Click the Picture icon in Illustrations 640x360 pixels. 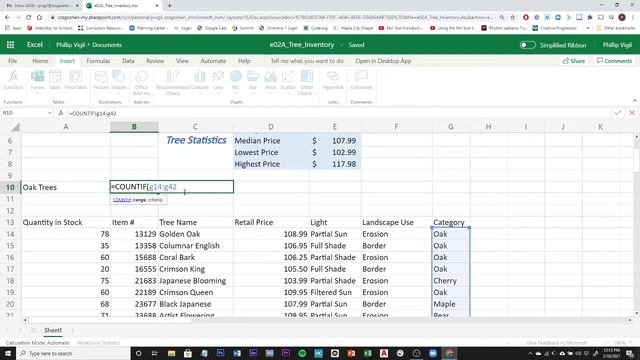(101, 80)
